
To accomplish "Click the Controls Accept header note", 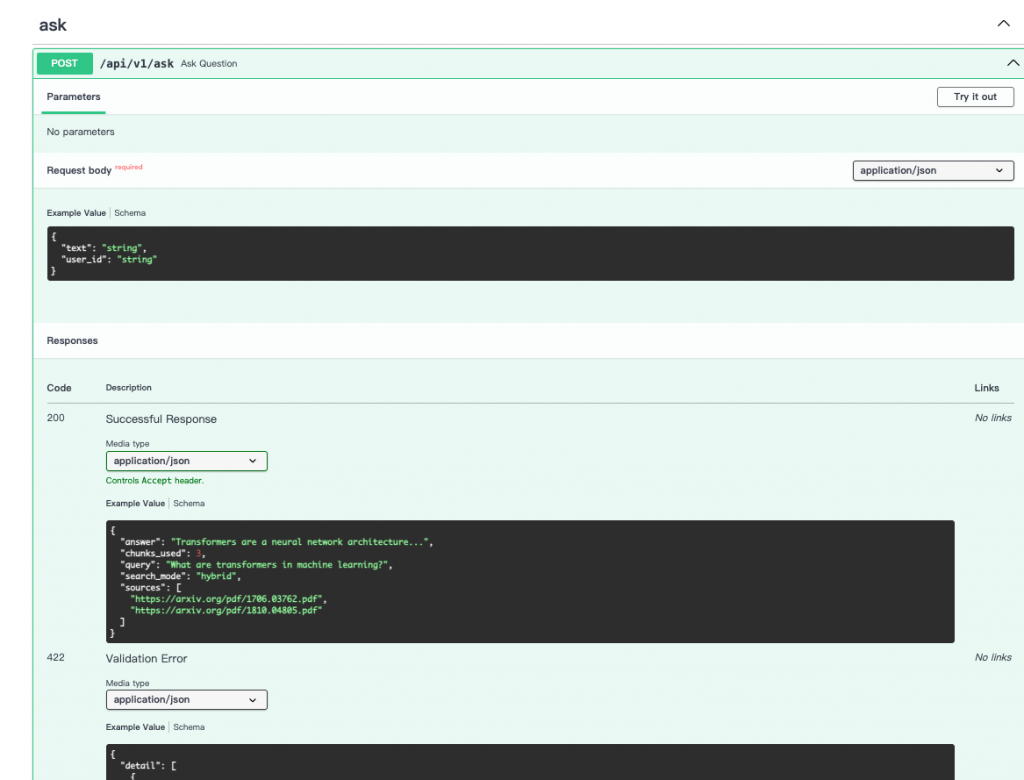I will tap(155, 481).
